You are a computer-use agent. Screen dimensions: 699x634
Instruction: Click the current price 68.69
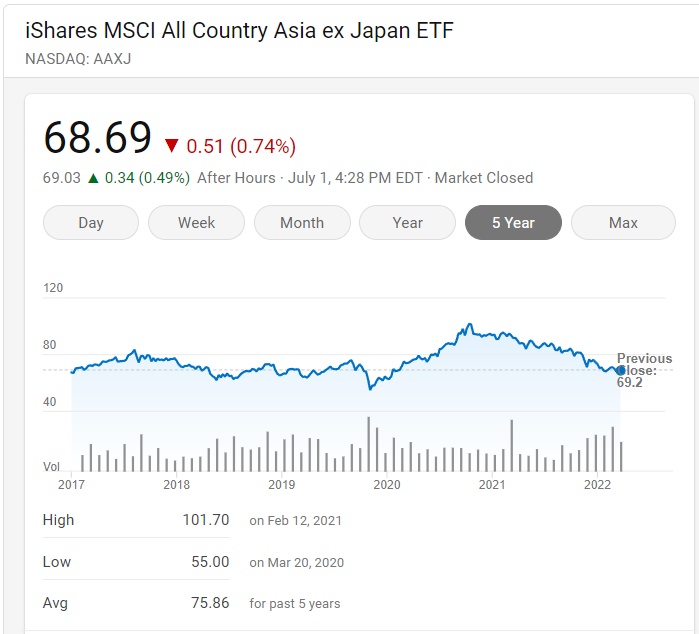click(97, 139)
